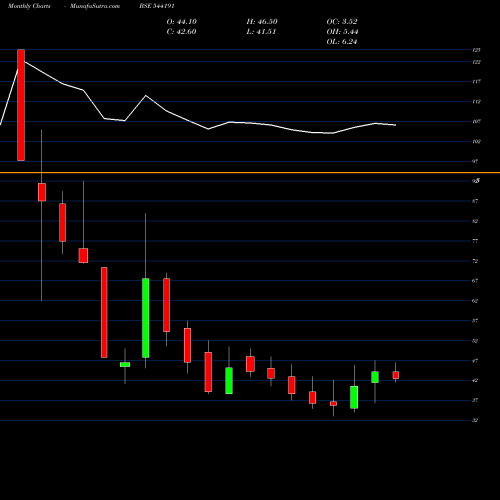Click the OC: 3.52 readout
The image size is (500, 500).
[x=342, y=22]
